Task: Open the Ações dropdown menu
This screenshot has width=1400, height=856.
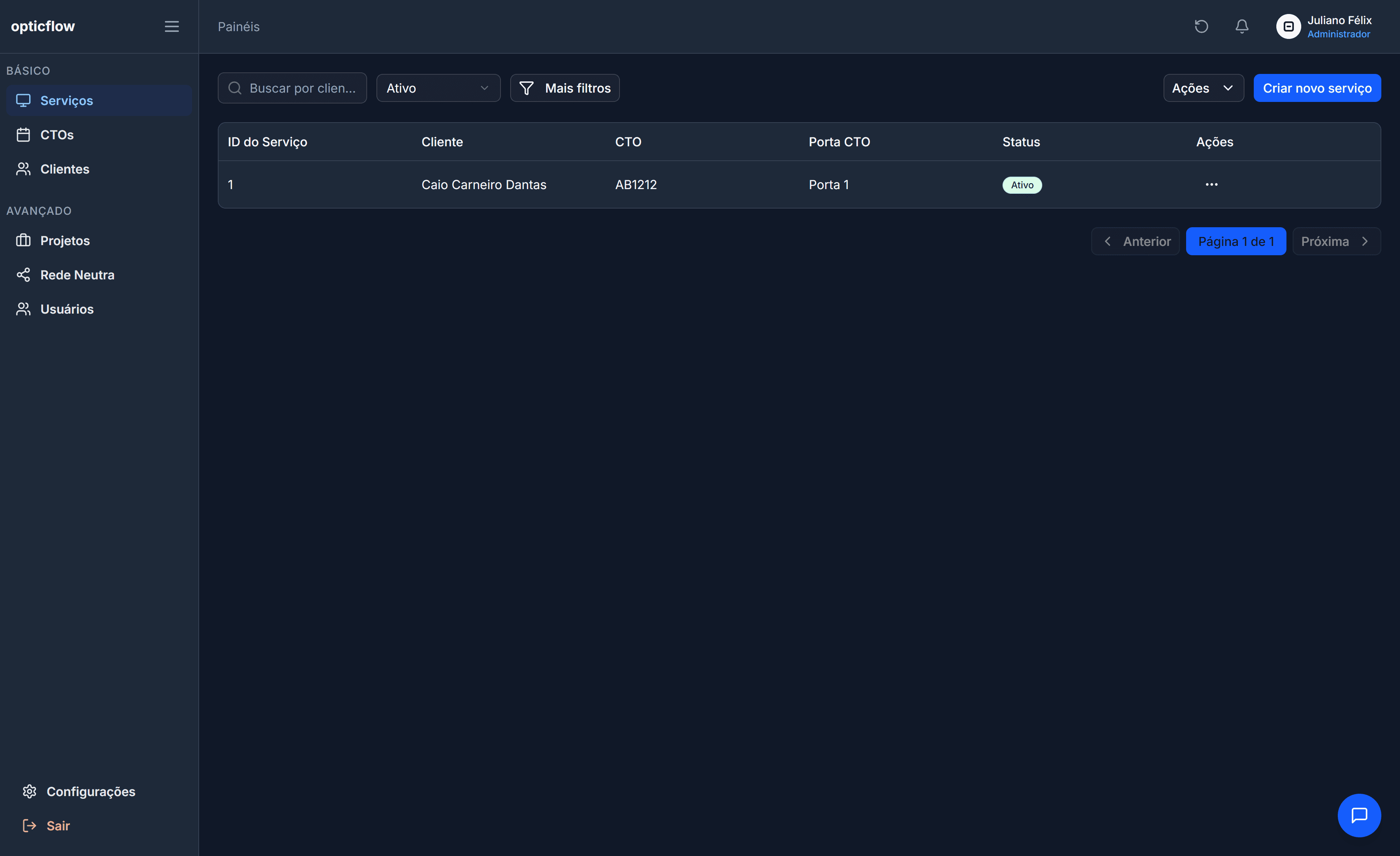Action: (x=1203, y=88)
